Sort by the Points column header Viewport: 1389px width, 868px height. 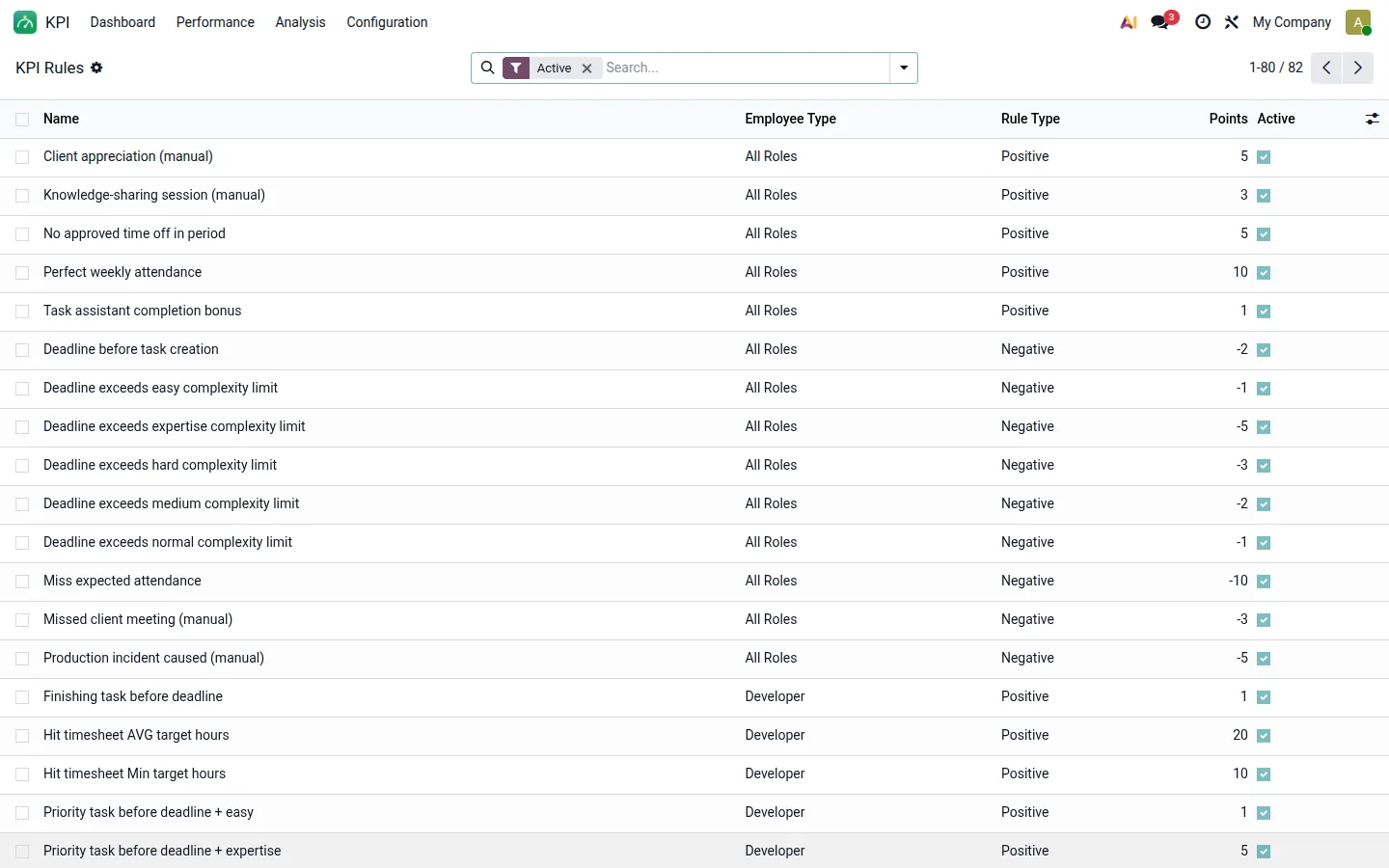[1228, 119]
